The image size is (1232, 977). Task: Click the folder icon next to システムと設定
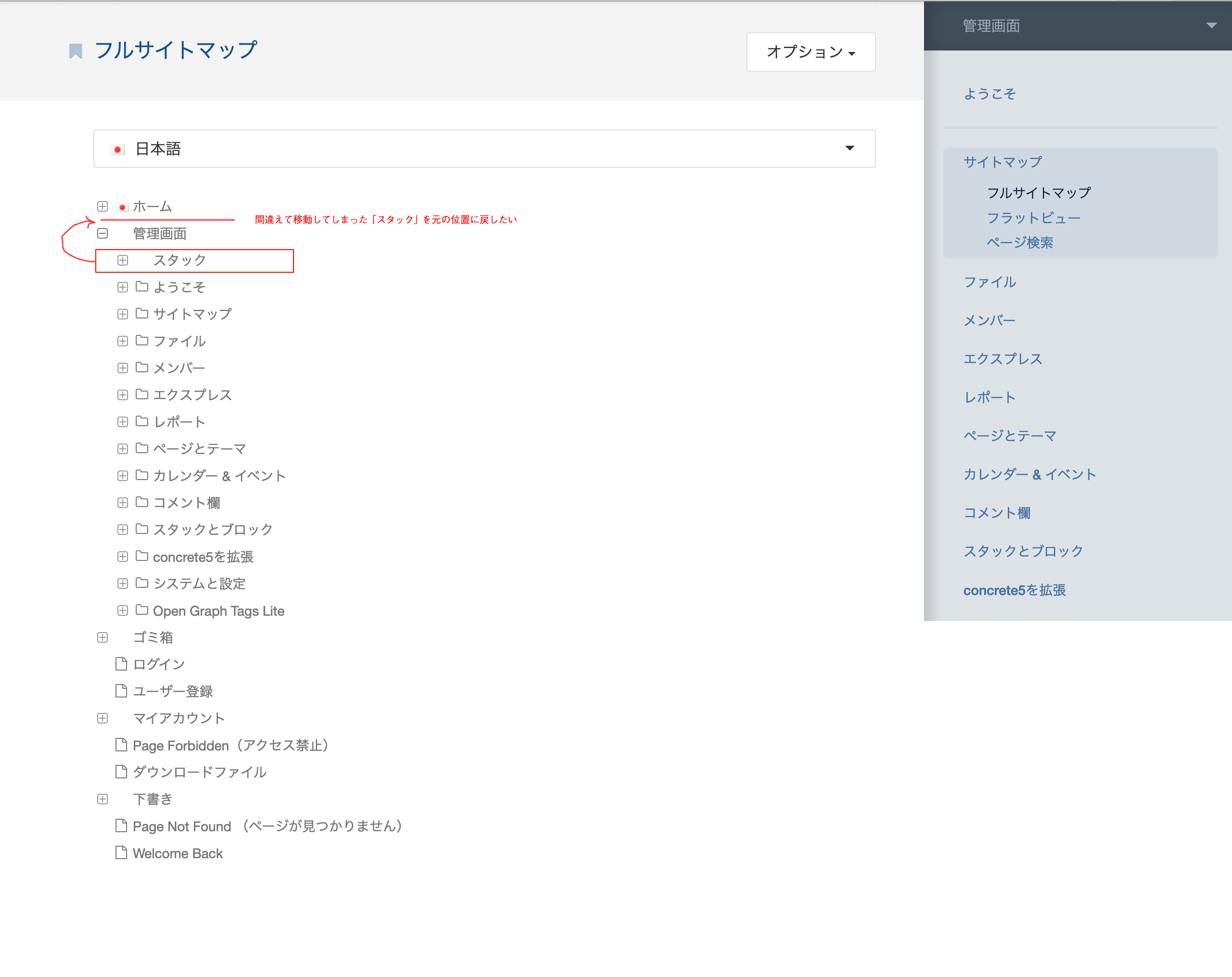pyautogui.click(x=141, y=583)
